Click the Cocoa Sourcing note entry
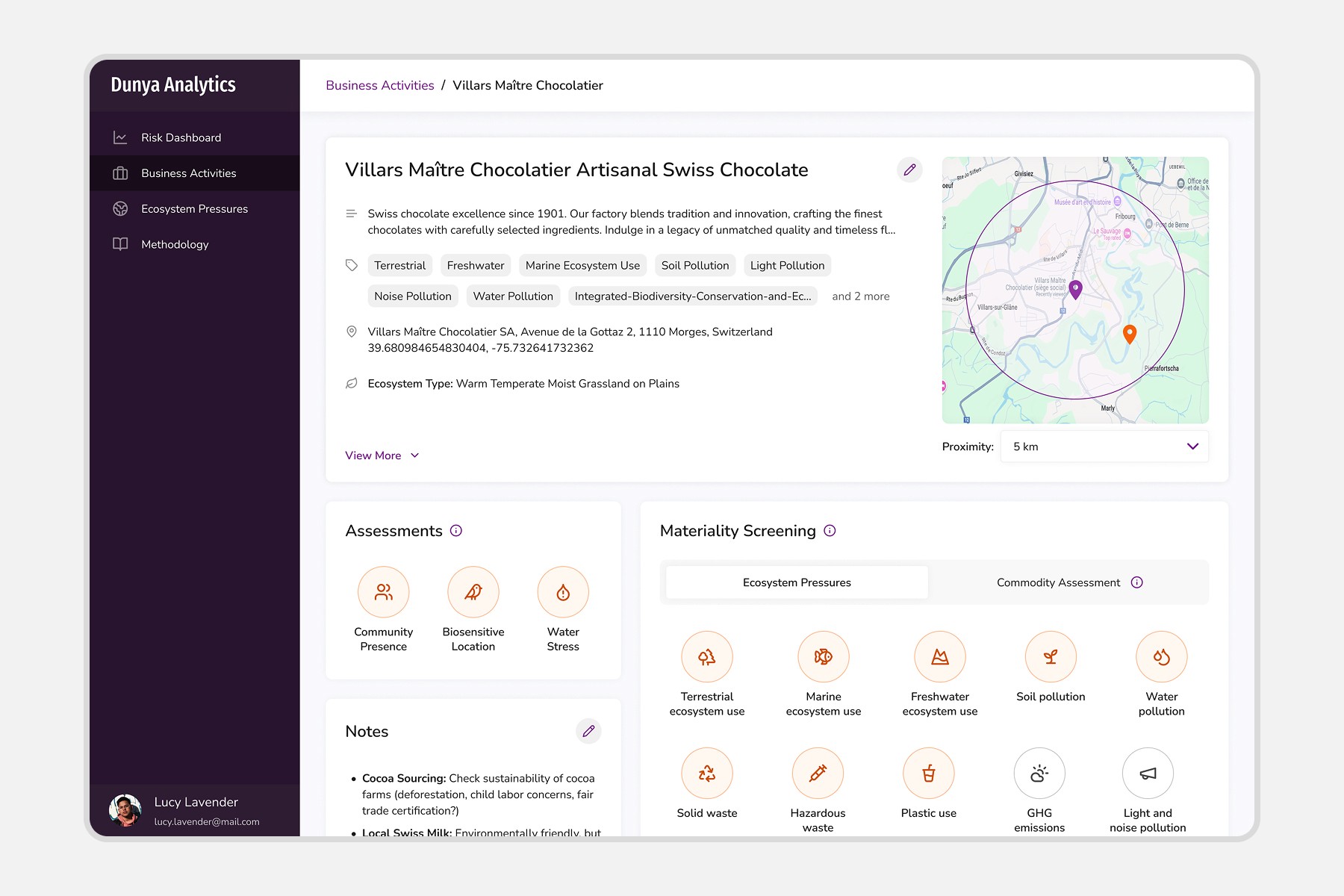Viewport: 1344px width, 896px height. coord(479,794)
